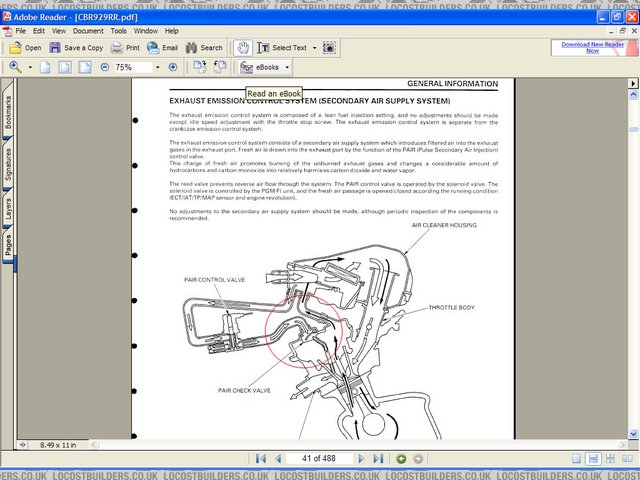Expand the eBooks dropdown menu
This screenshot has height=480, width=640.
(x=287, y=67)
